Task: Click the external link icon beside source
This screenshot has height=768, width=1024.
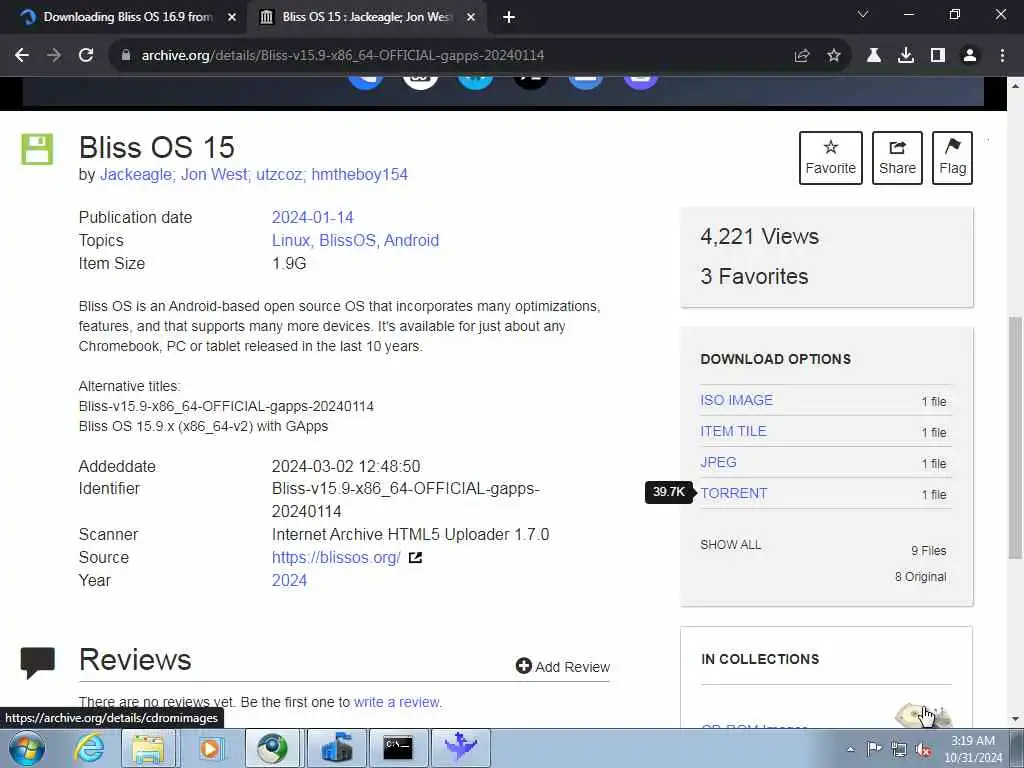Action: (415, 558)
